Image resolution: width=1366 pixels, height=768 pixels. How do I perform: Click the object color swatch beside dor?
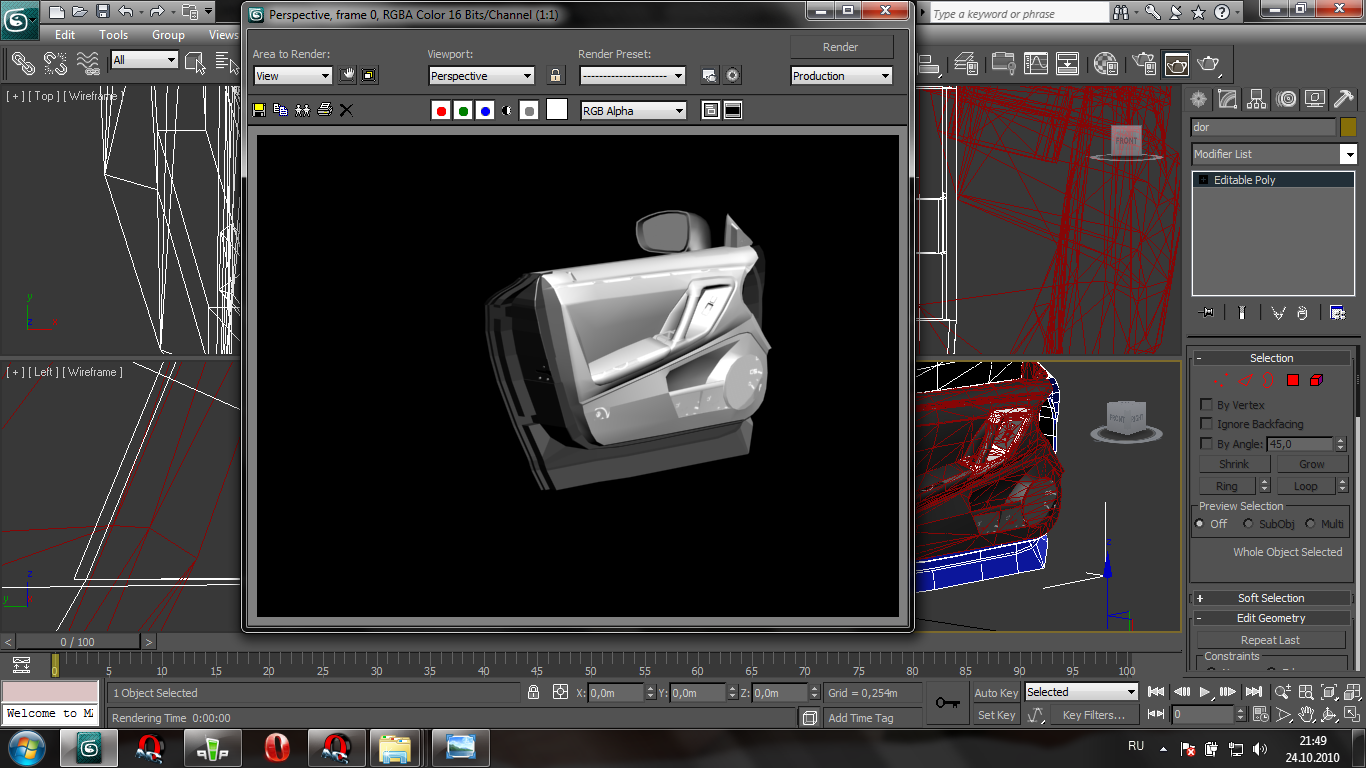pyautogui.click(x=1348, y=127)
